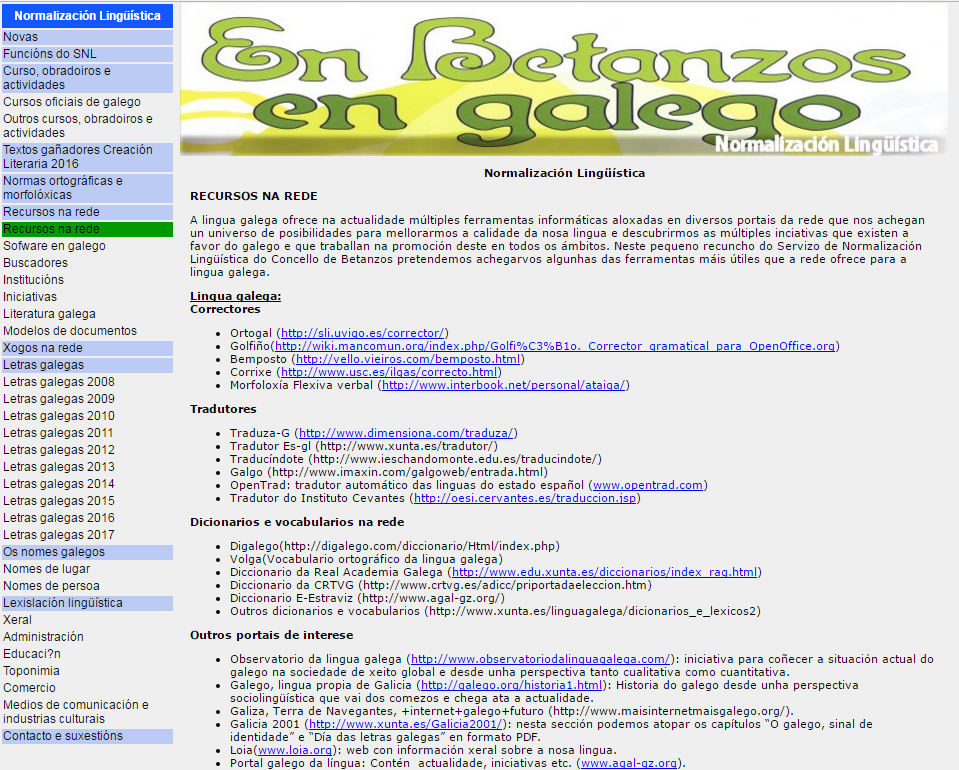Open www.opentrad.com link
The width and height of the screenshot is (959, 770).
(647, 485)
